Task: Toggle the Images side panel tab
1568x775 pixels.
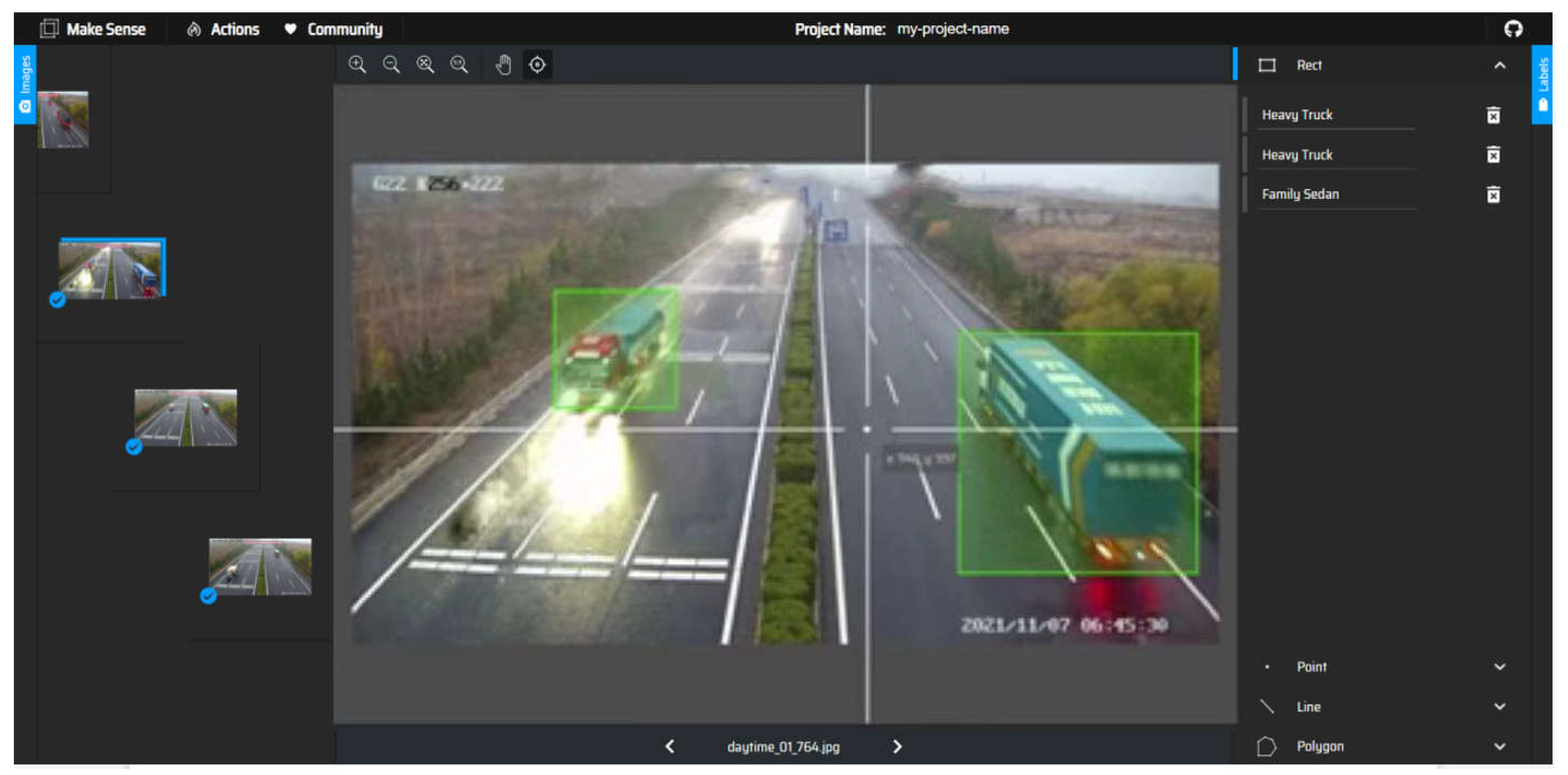Action: pyautogui.click(x=25, y=84)
